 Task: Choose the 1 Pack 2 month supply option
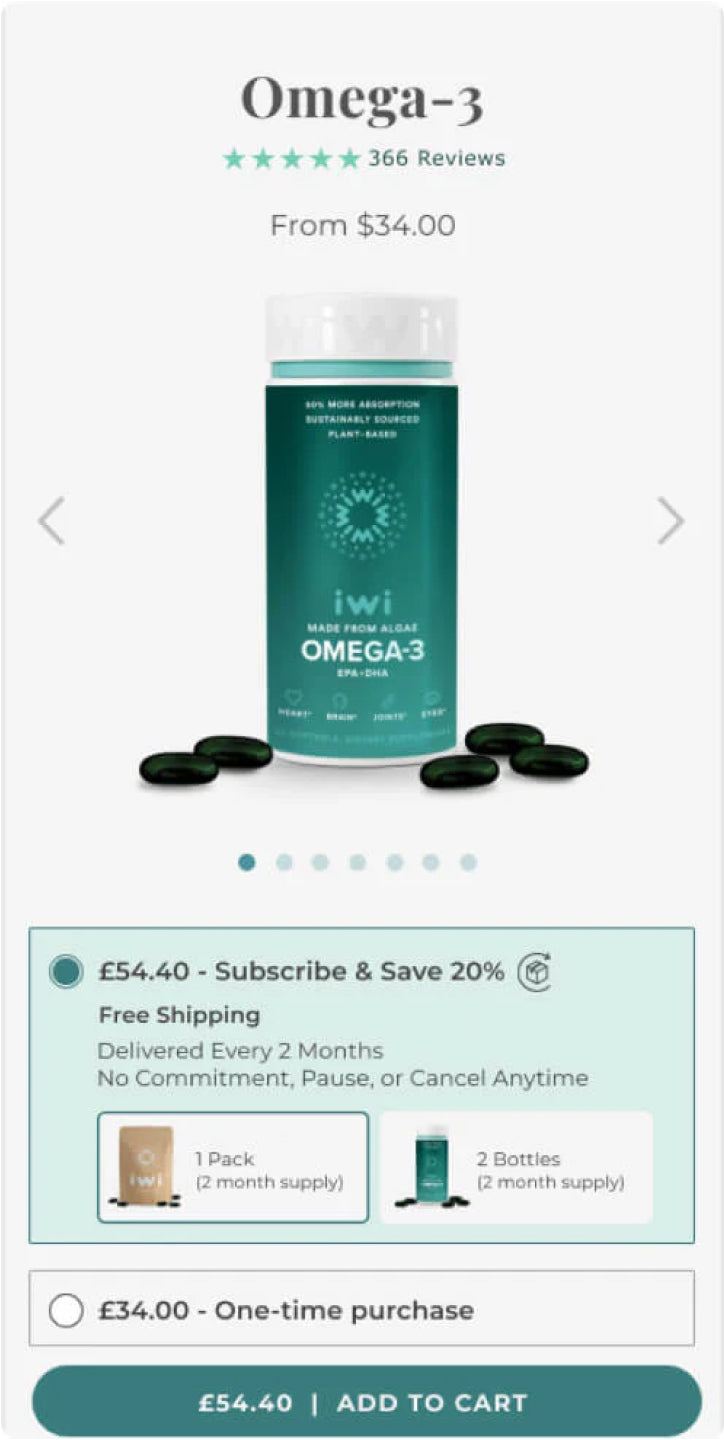point(233,1167)
